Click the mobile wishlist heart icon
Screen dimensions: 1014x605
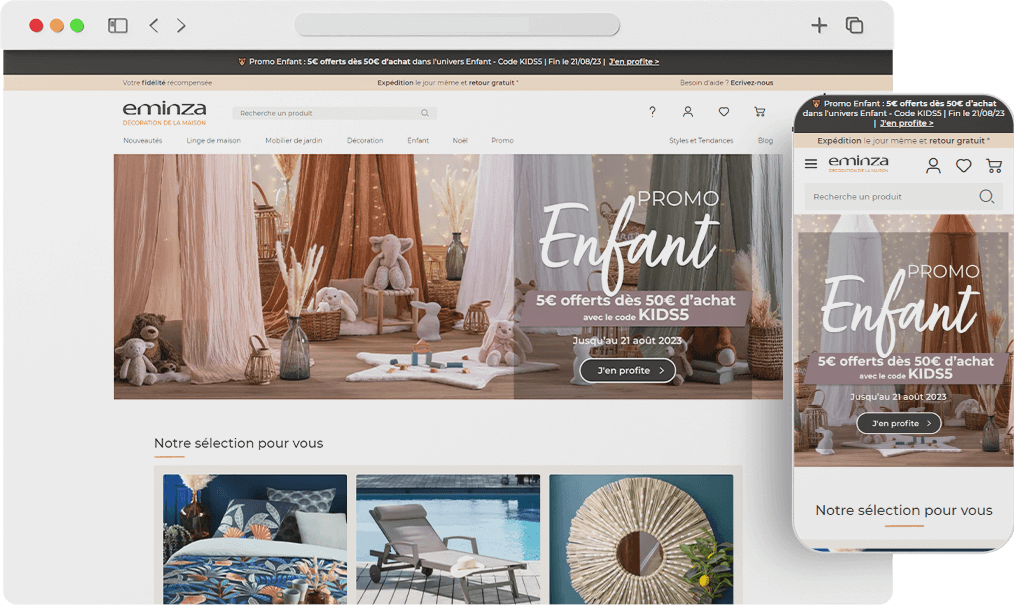tap(963, 165)
